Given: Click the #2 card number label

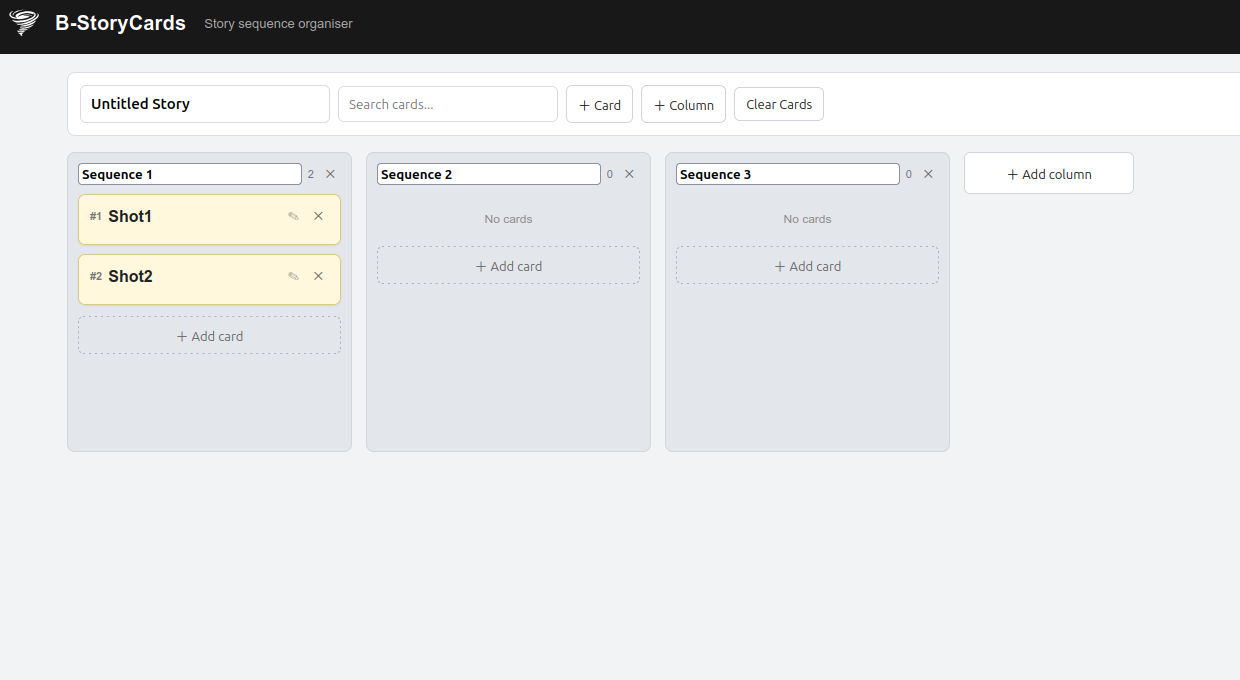Looking at the screenshot, I should (x=96, y=276).
